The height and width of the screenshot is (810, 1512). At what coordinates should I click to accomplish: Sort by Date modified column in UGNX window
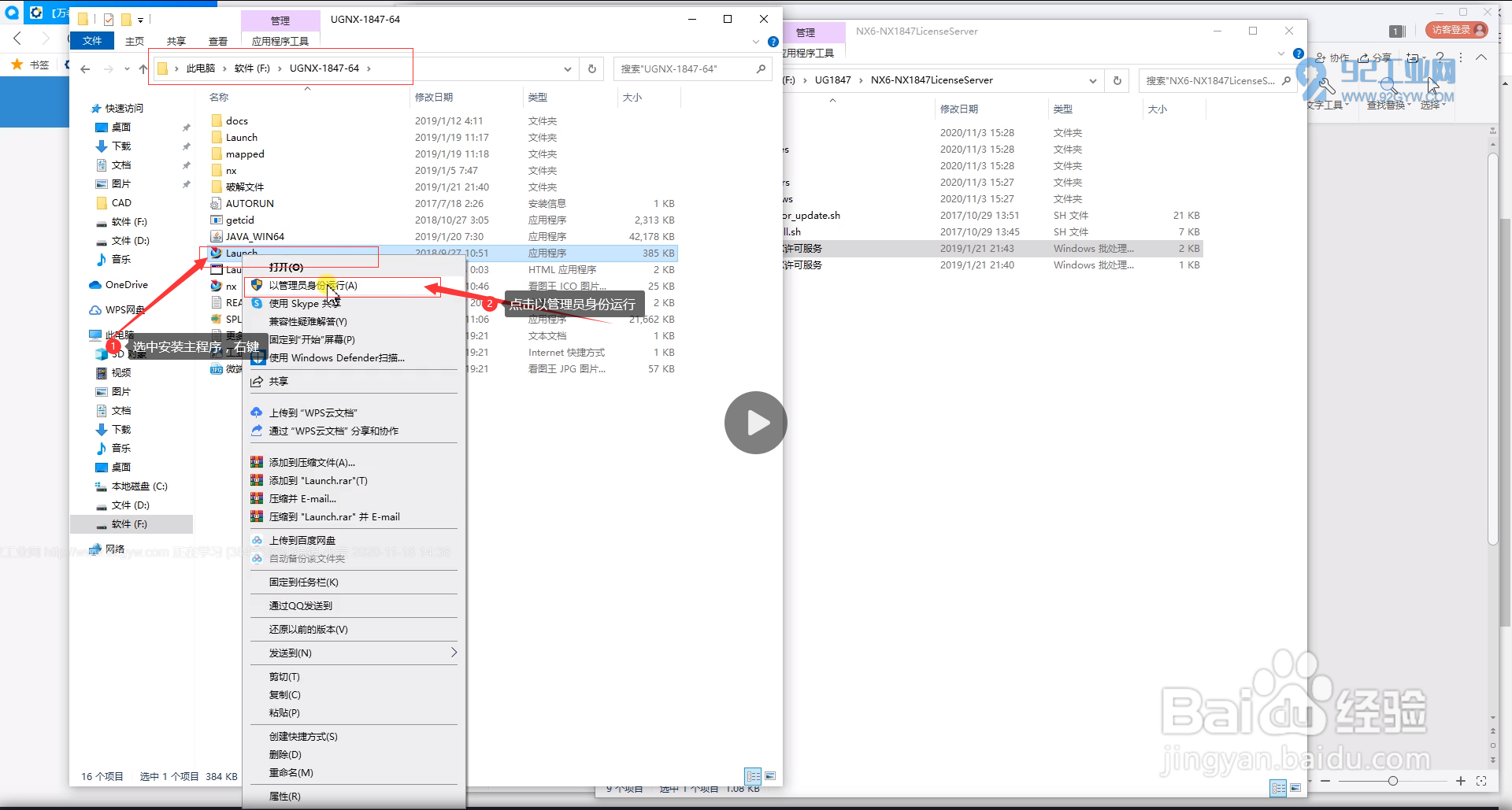pos(434,97)
